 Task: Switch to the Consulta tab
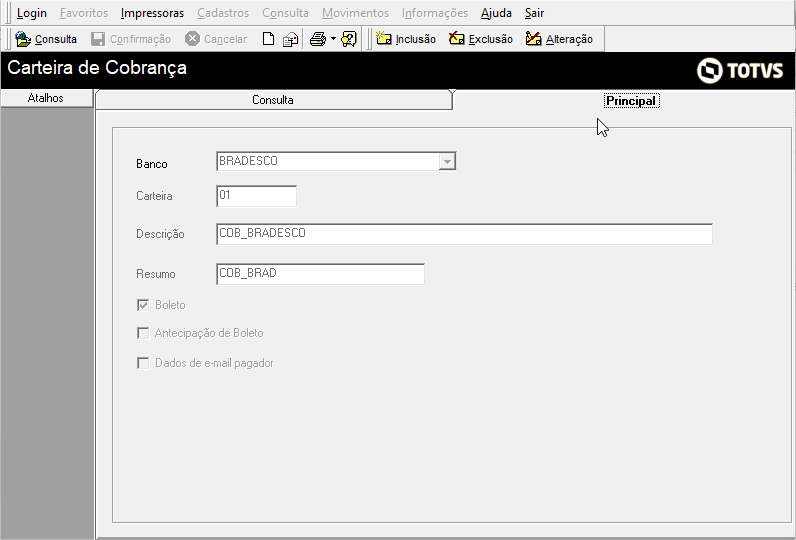273,100
